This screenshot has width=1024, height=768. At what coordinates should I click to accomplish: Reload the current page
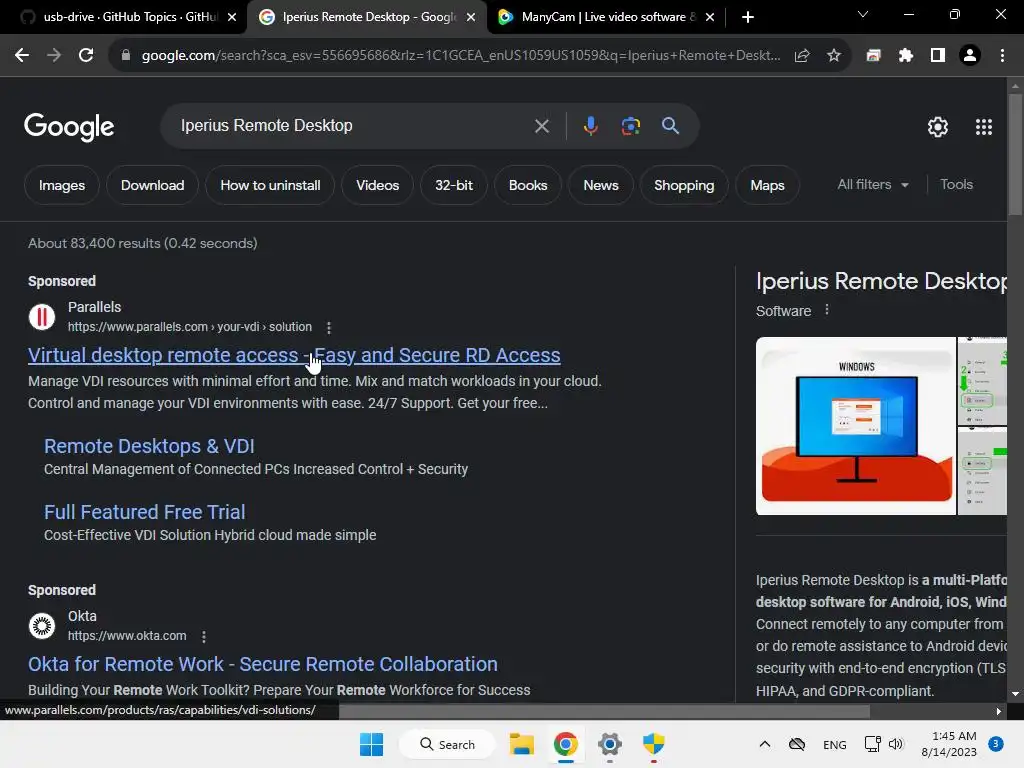[x=86, y=56]
